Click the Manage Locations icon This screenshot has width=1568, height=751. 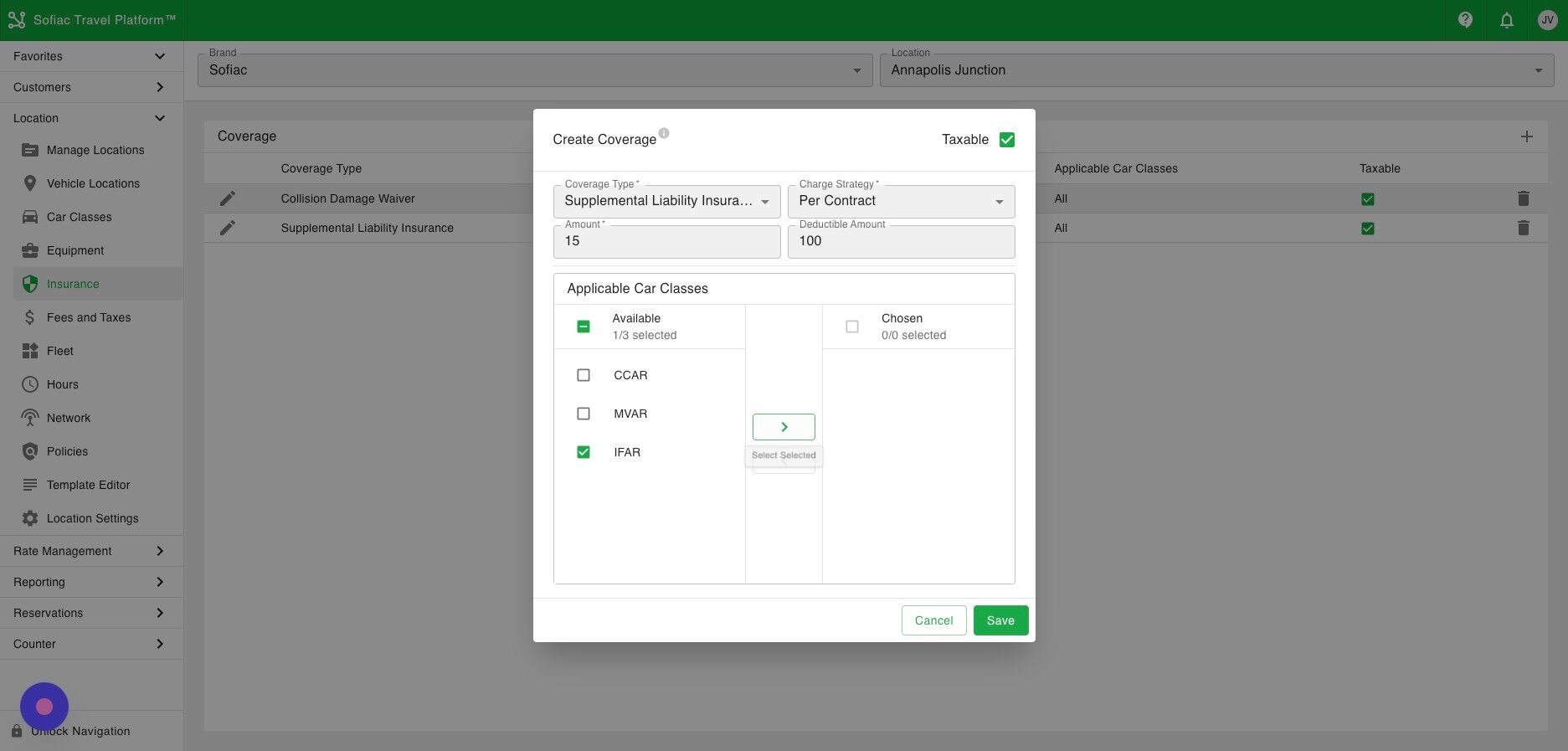tap(30, 150)
